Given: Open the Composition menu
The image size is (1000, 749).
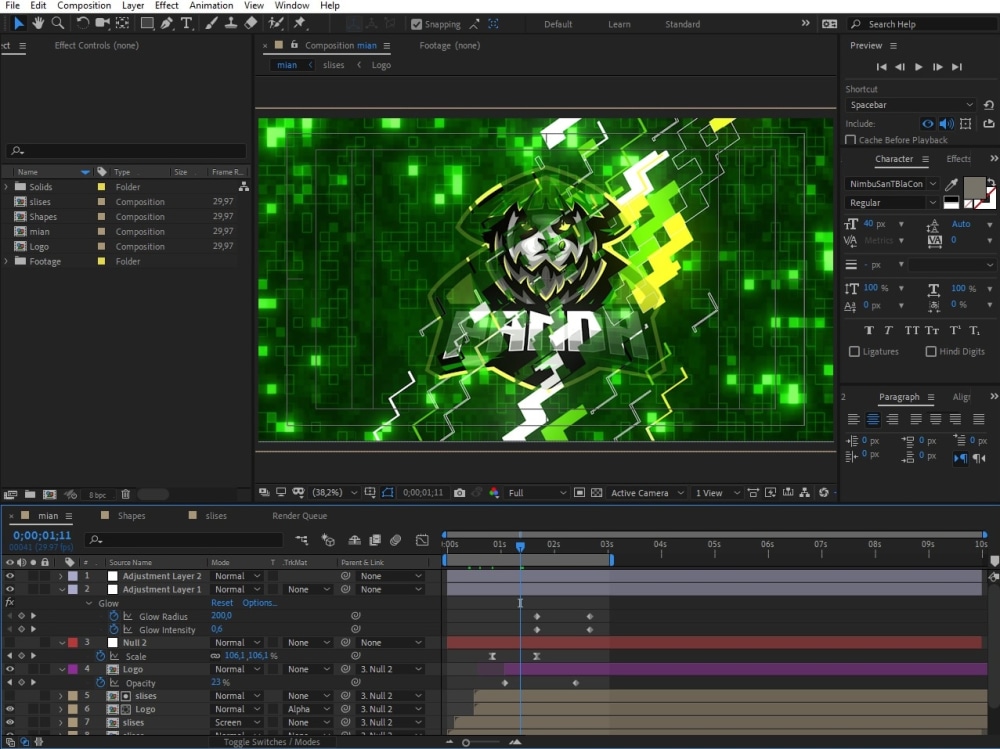Looking at the screenshot, I should pyautogui.click(x=84, y=6).
